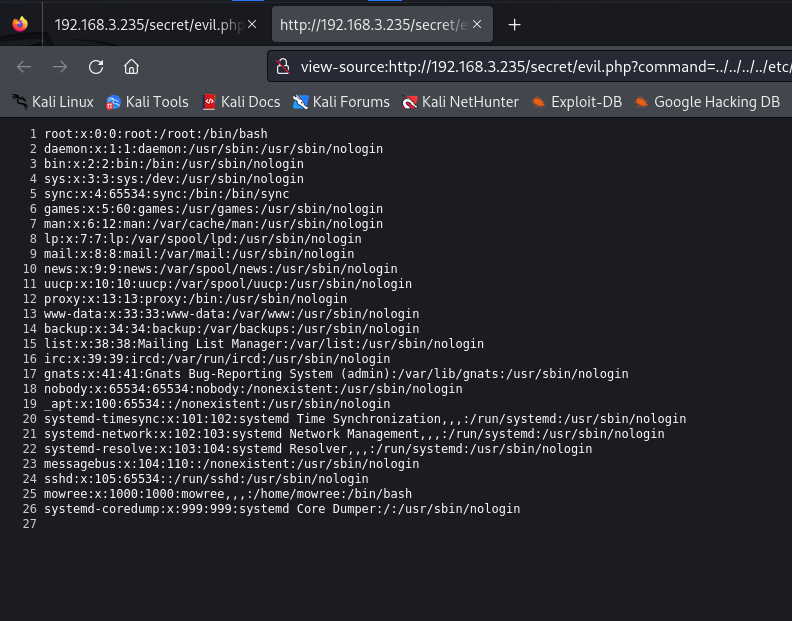Click the irc user entry line
792x621 pixels.
[217, 359]
